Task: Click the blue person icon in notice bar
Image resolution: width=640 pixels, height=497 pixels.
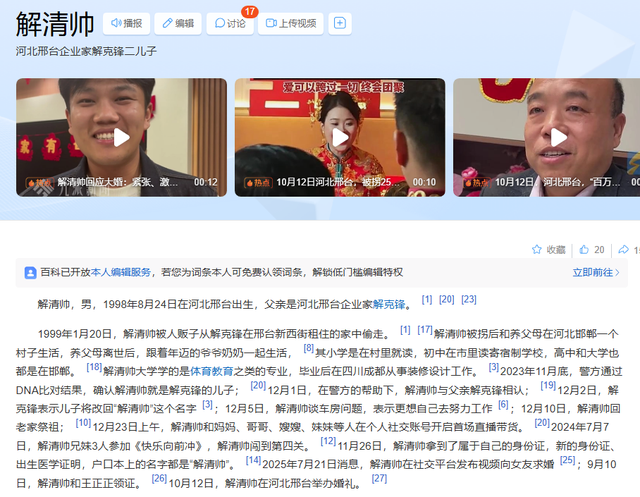Action: (30, 273)
